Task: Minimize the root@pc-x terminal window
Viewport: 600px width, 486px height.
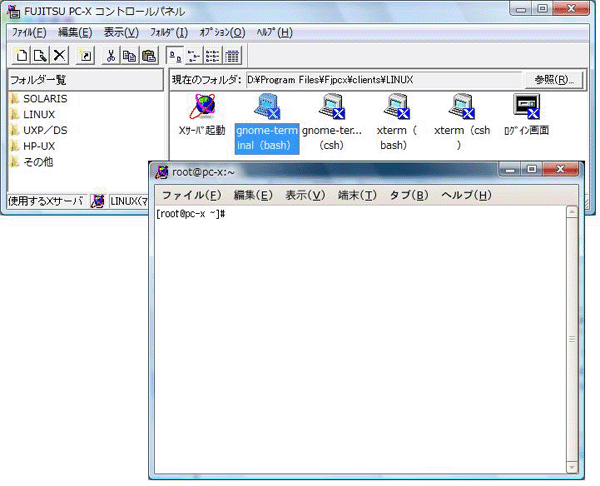Action: (510, 169)
